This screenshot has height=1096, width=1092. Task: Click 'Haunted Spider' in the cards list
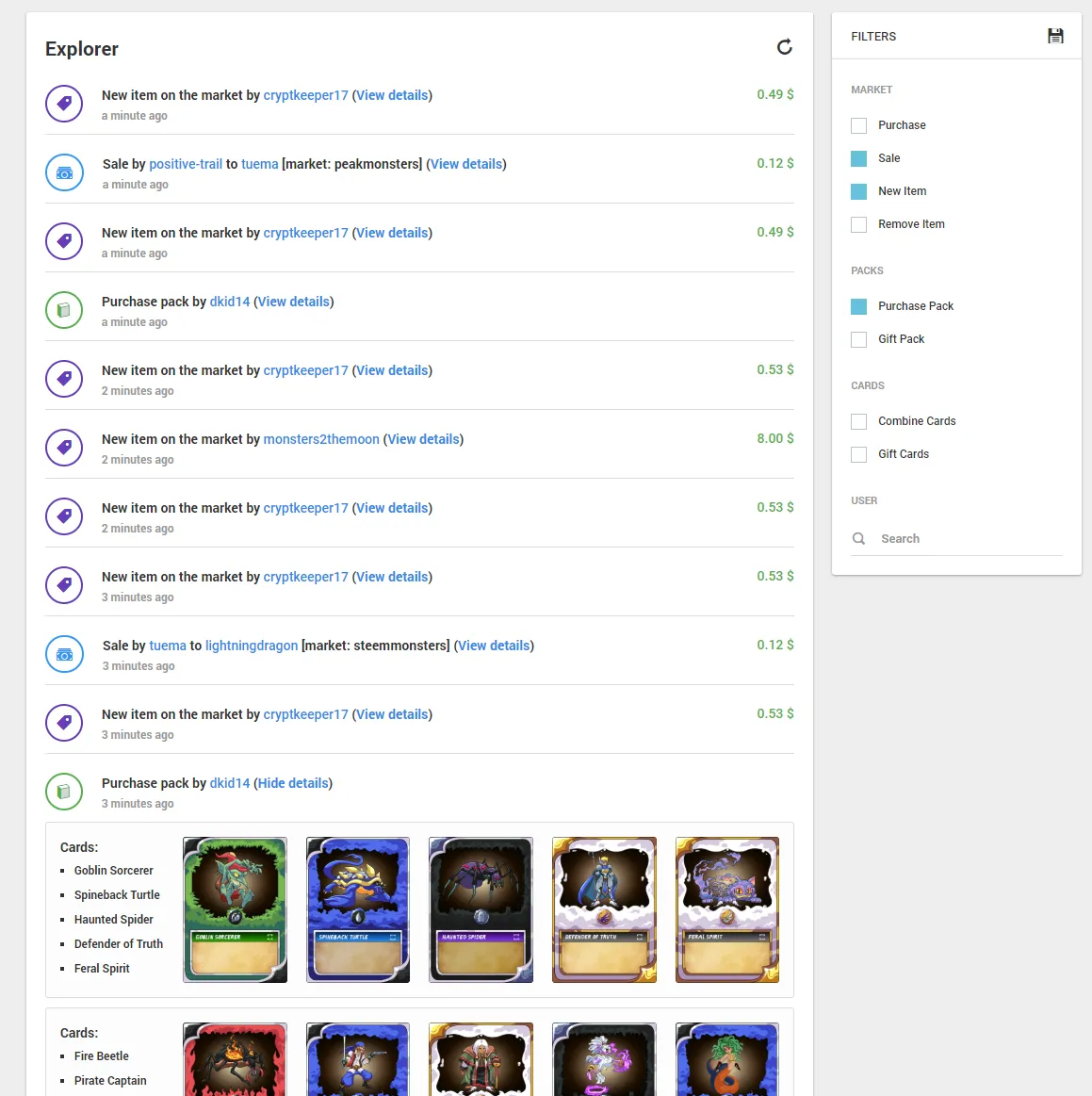[113, 919]
